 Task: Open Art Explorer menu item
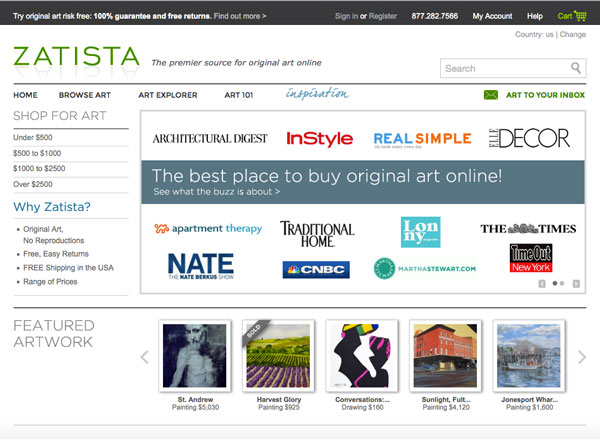168,95
